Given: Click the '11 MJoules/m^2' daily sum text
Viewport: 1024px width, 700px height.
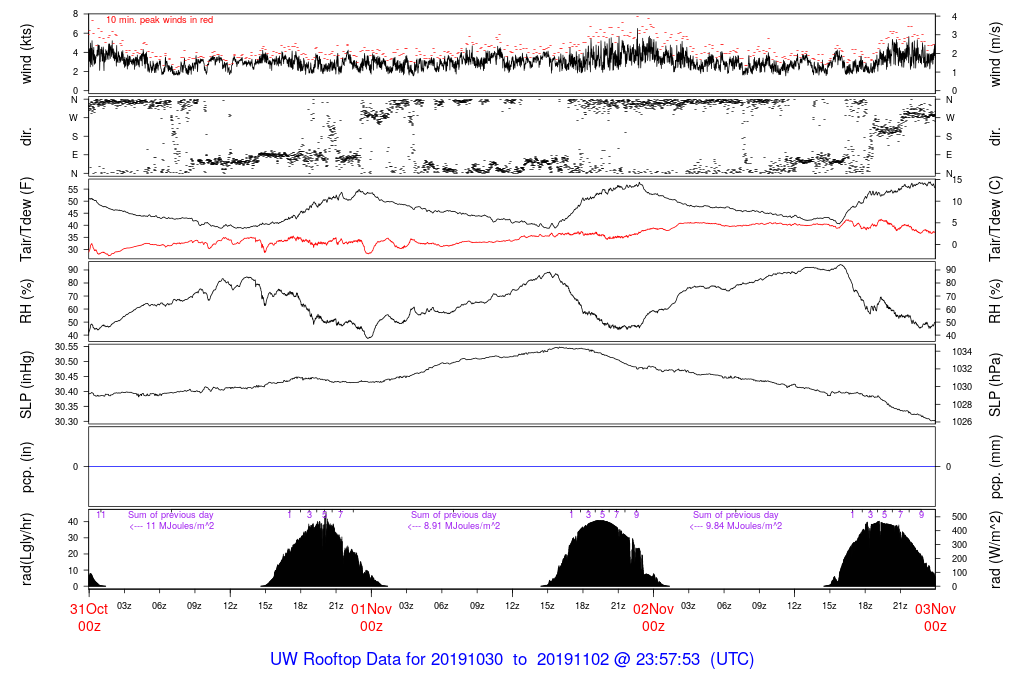Looking at the screenshot, I should 172,526.
